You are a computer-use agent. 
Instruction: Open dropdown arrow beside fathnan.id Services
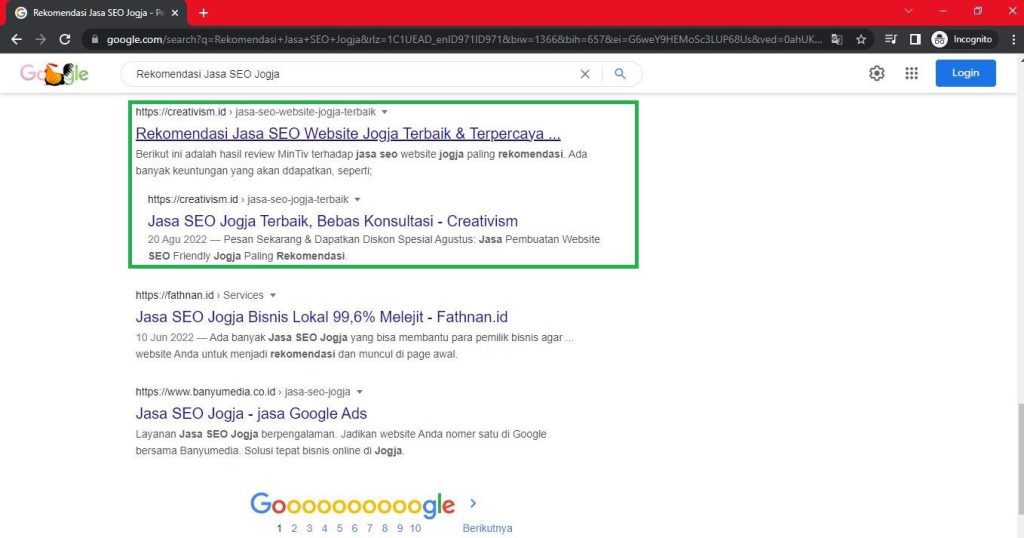[273, 295]
